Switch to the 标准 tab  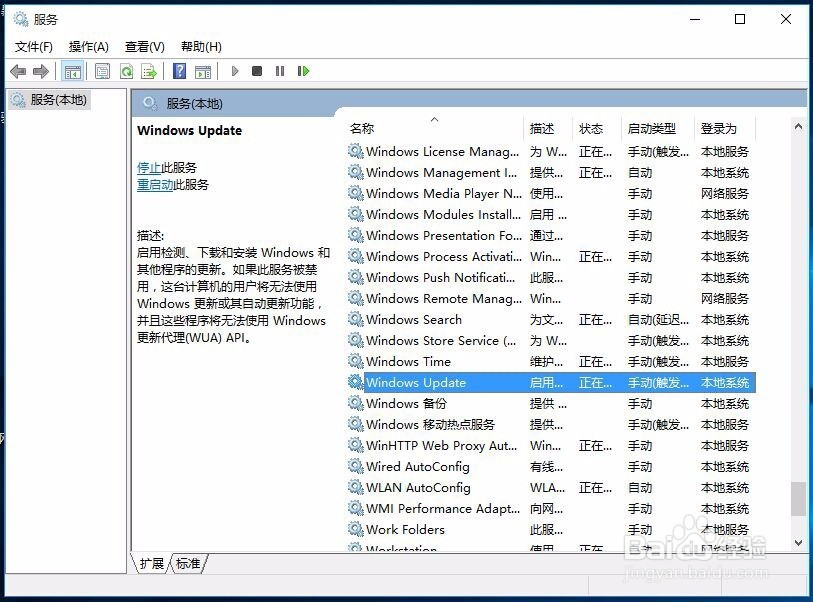click(x=187, y=563)
